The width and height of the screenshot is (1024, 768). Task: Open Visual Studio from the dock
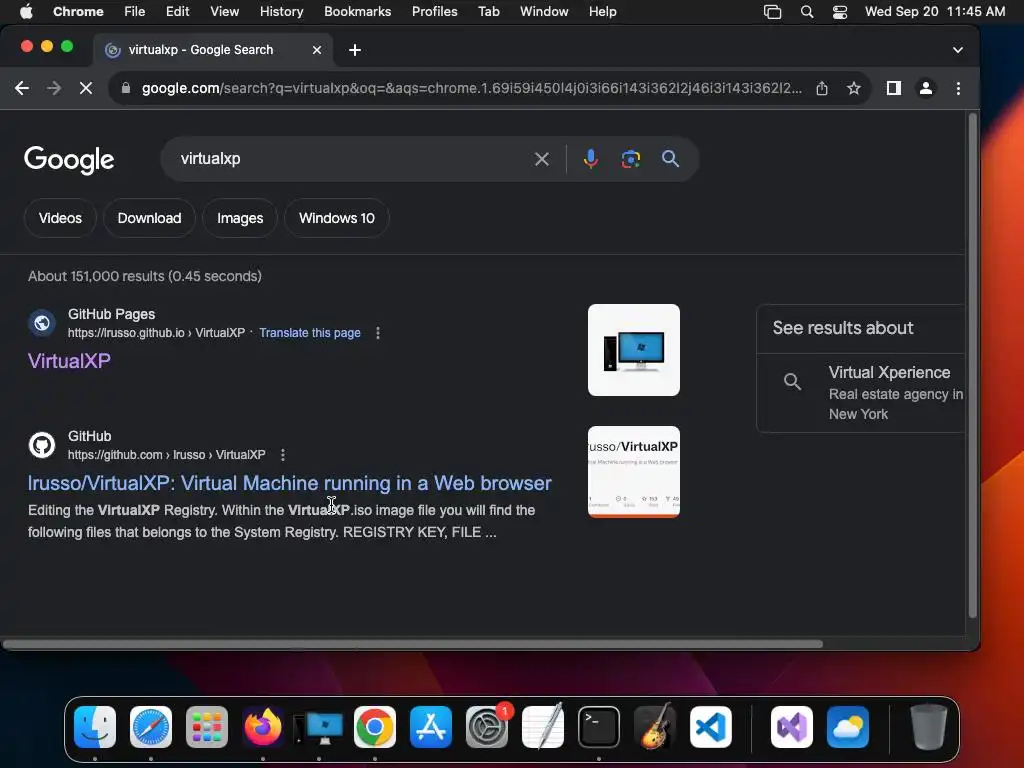point(792,727)
